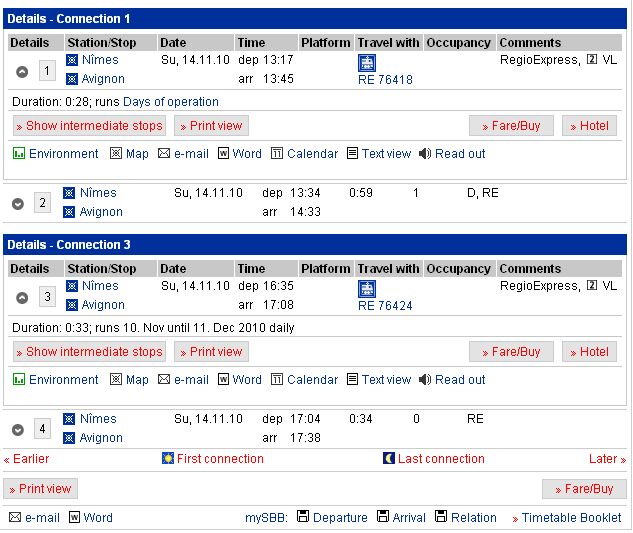The height and width of the screenshot is (533, 633).
Task: Expand details of connection 4
Action: pos(17,430)
